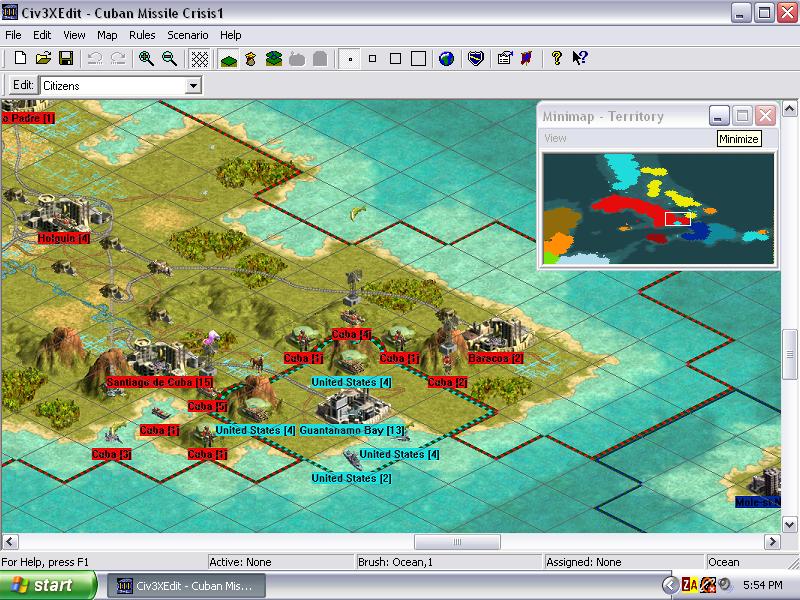Toggle the map grid crosshatch button

[x=199, y=59]
